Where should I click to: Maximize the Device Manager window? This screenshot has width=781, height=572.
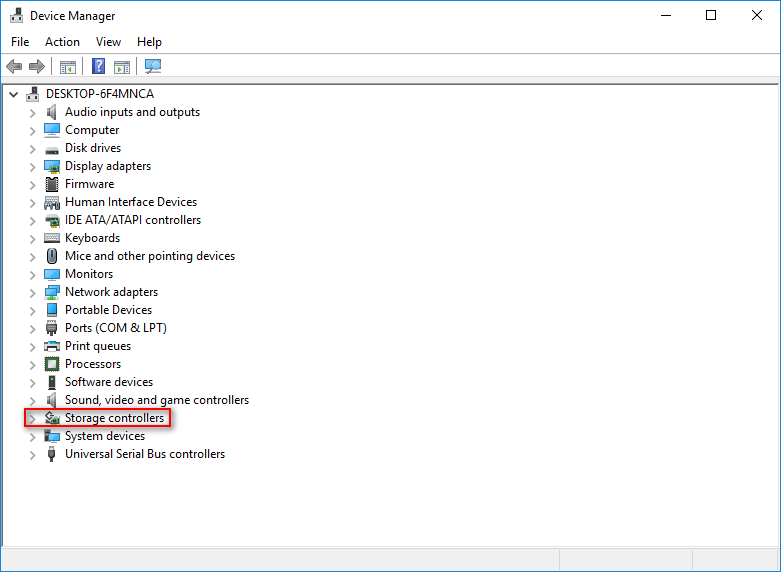point(711,15)
